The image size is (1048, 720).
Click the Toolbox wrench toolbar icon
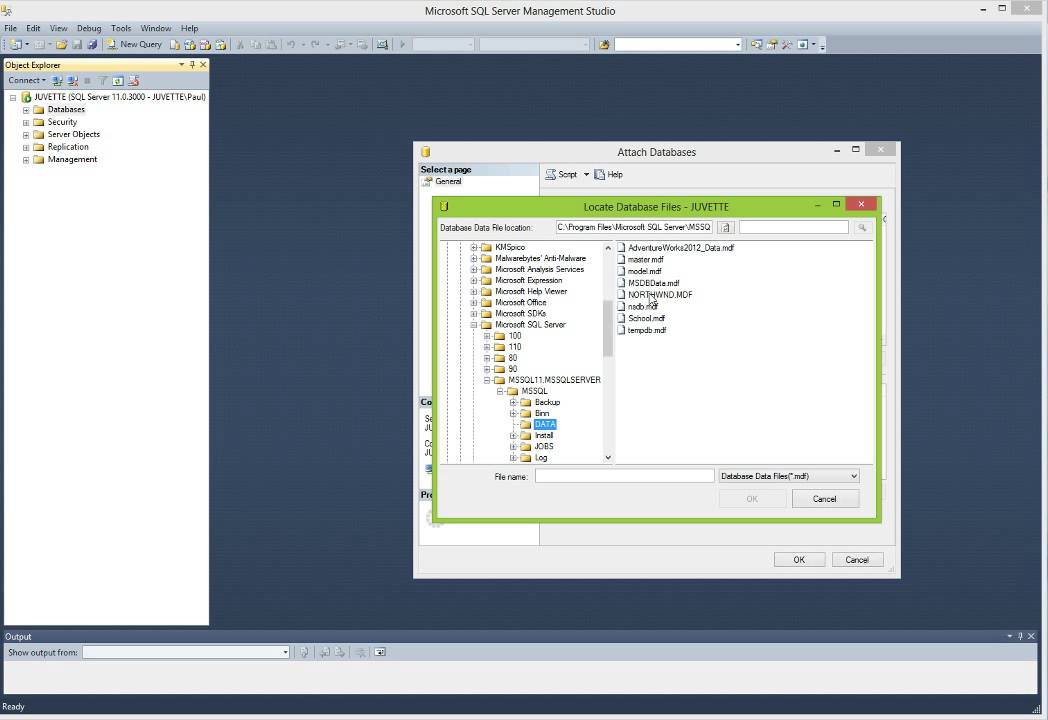pyautogui.click(x=787, y=44)
